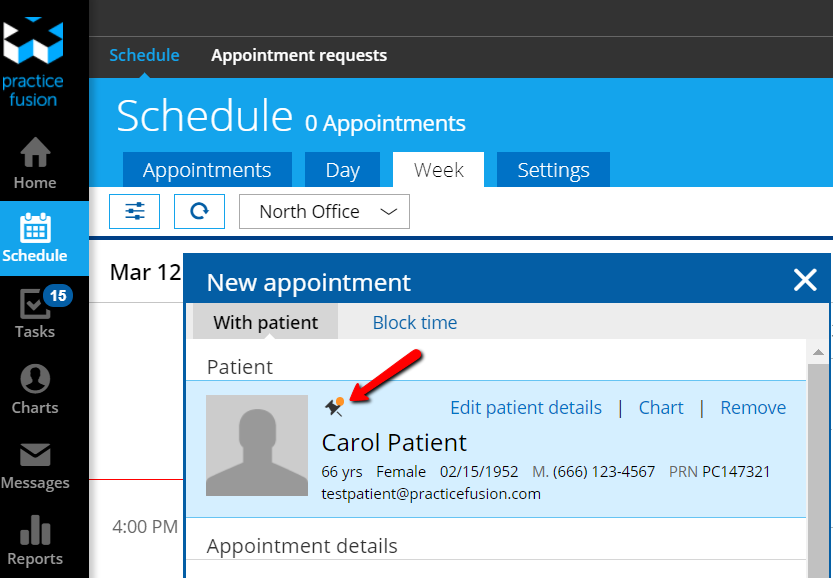Select the Day schedule tab
Viewport: 833px width, 578px height.
[x=342, y=170]
